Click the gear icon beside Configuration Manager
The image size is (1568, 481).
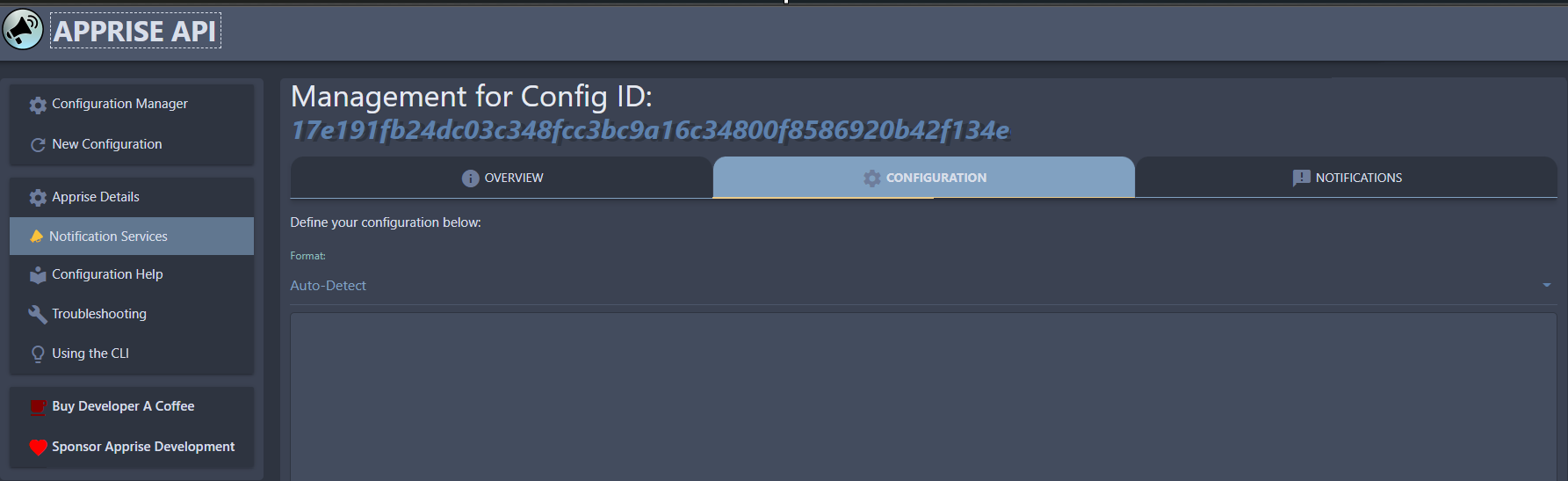[38, 105]
